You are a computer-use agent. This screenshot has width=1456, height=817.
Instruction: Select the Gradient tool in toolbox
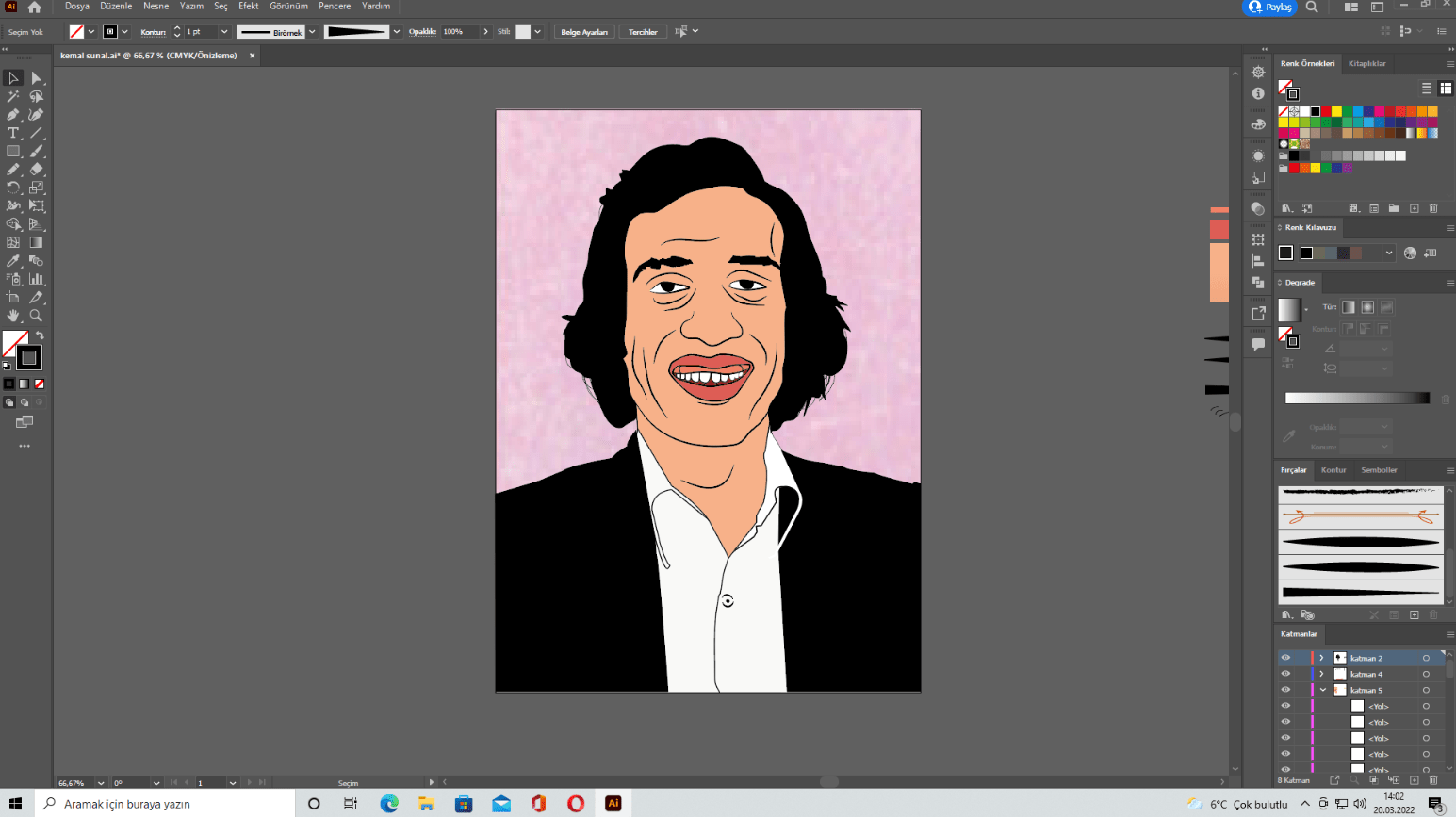(36, 242)
